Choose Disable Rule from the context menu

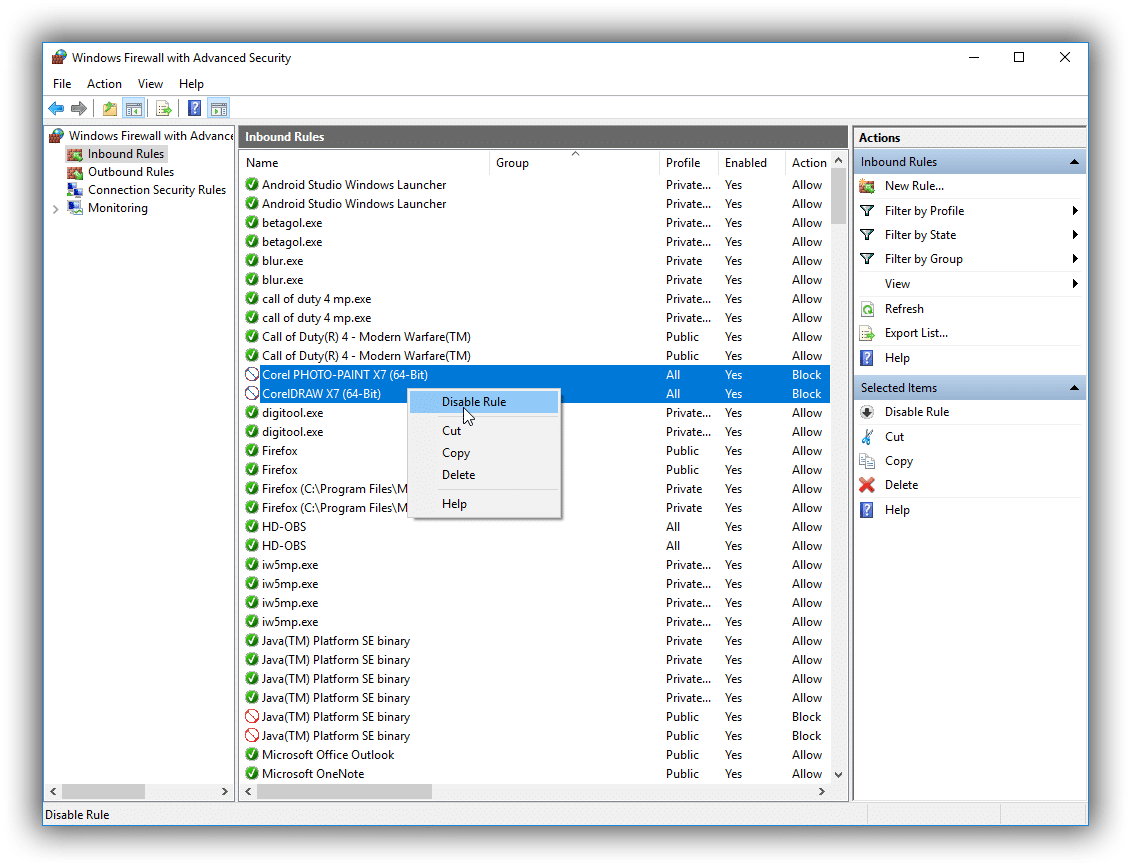click(484, 402)
